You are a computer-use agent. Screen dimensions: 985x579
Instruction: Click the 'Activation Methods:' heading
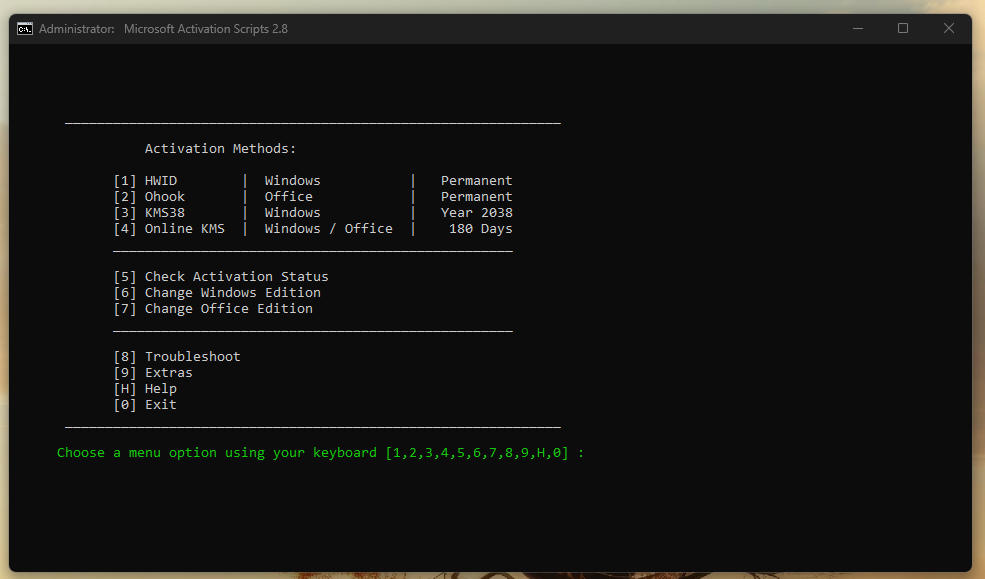[x=220, y=149]
